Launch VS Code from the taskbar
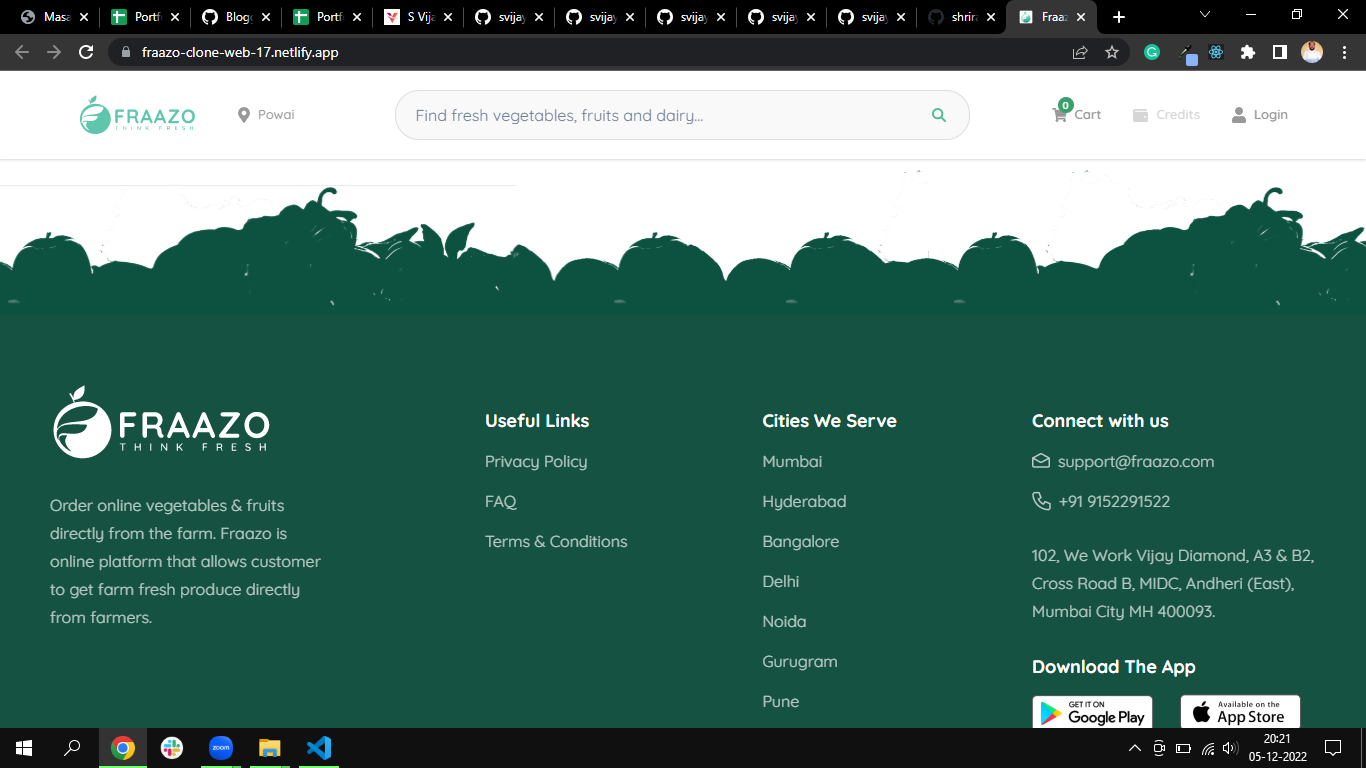The width and height of the screenshot is (1366, 768). (318, 747)
